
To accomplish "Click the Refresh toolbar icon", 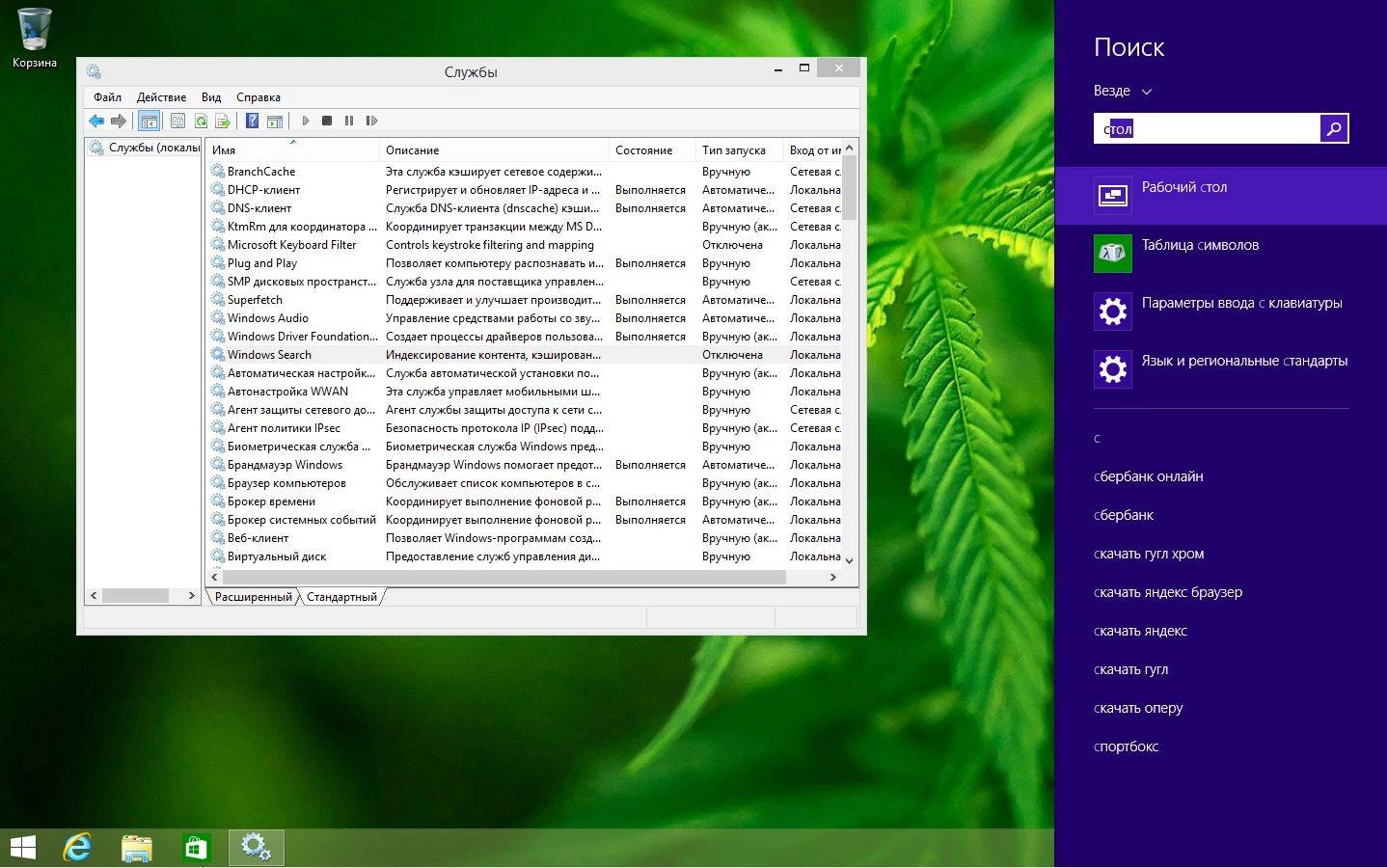I will [201, 121].
